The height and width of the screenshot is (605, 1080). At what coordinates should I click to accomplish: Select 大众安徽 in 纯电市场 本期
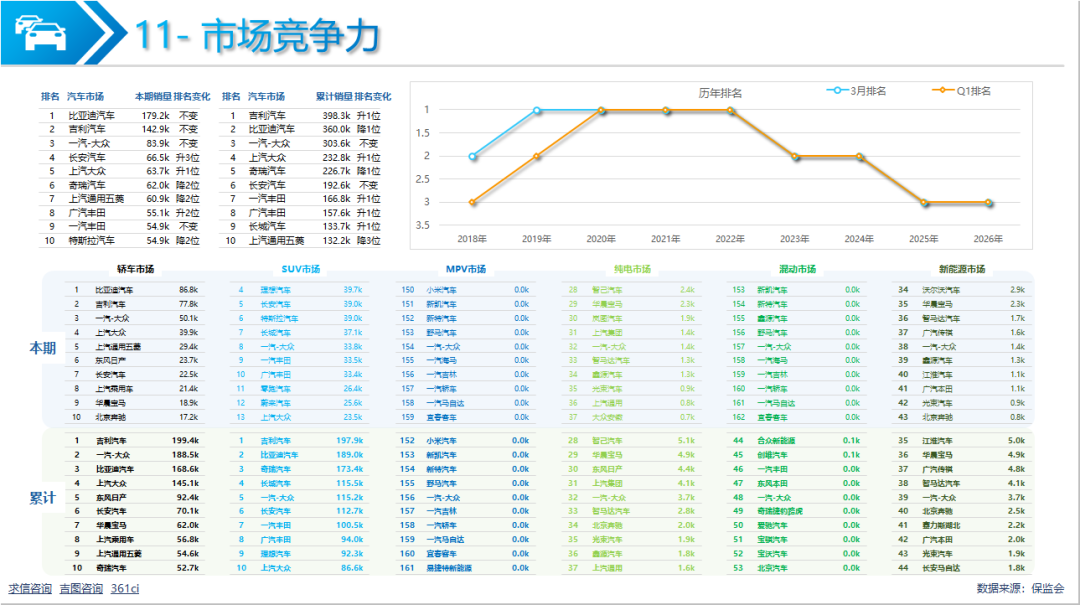click(x=607, y=417)
